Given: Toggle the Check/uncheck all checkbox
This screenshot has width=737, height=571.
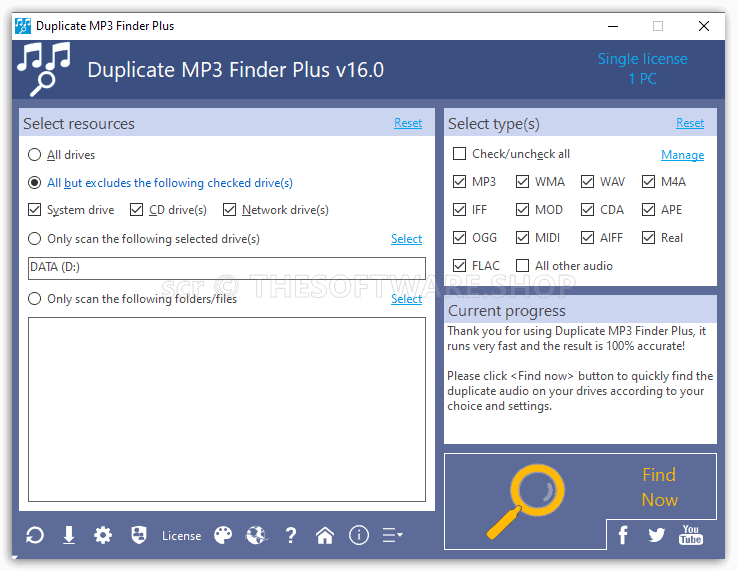Looking at the screenshot, I should pyautogui.click(x=459, y=154).
